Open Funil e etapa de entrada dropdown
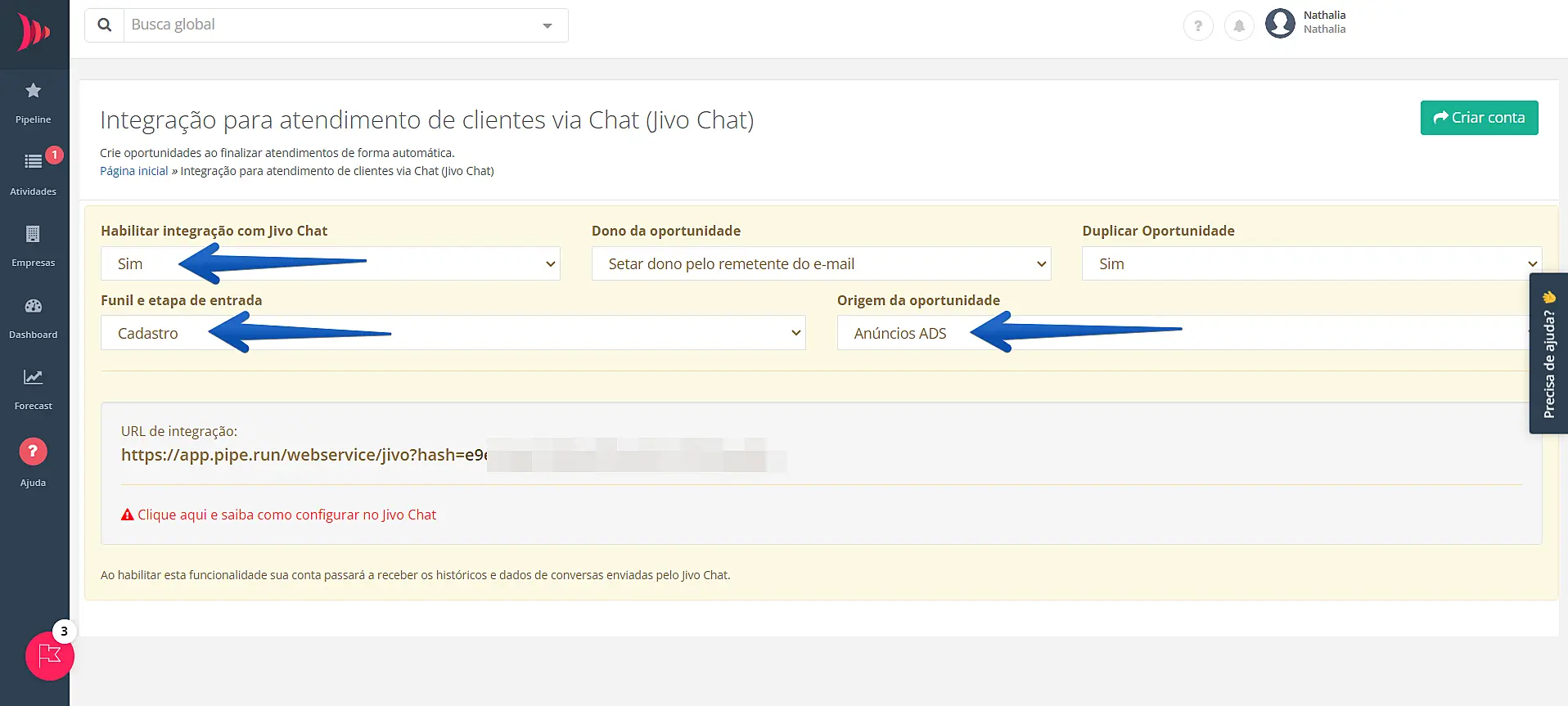This screenshot has height=706, width=1568. pos(453,333)
